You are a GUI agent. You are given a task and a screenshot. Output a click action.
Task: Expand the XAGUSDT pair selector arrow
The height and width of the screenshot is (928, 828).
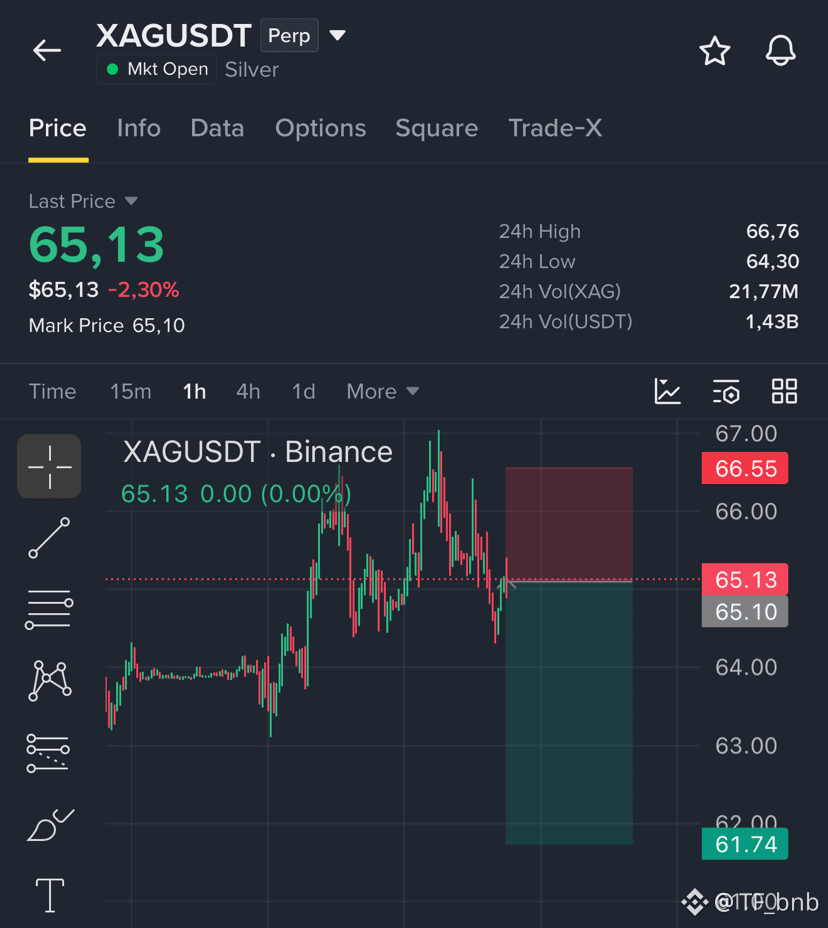337,36
